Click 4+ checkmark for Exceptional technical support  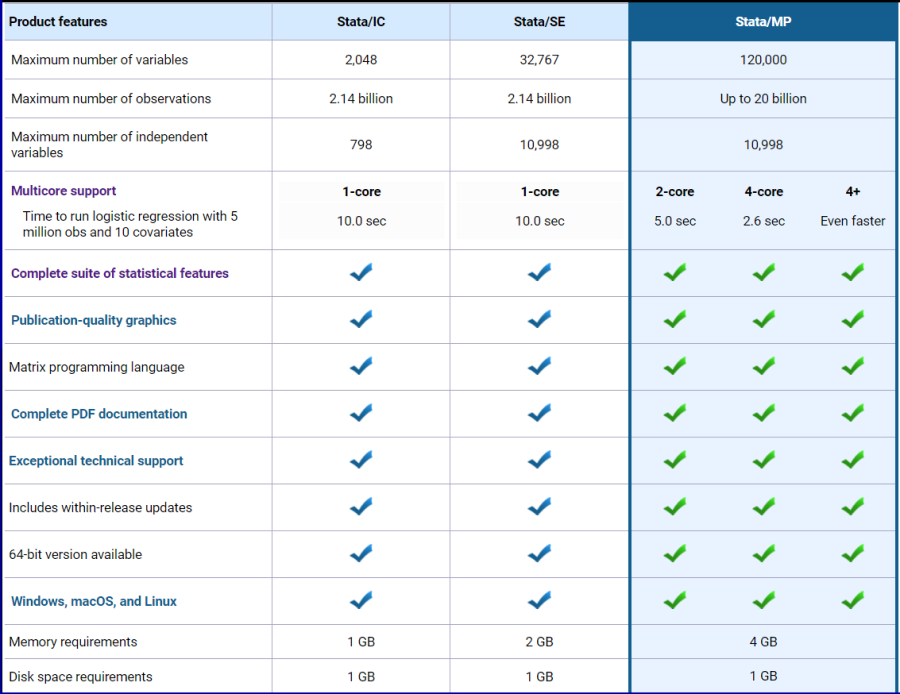[853, 460]
